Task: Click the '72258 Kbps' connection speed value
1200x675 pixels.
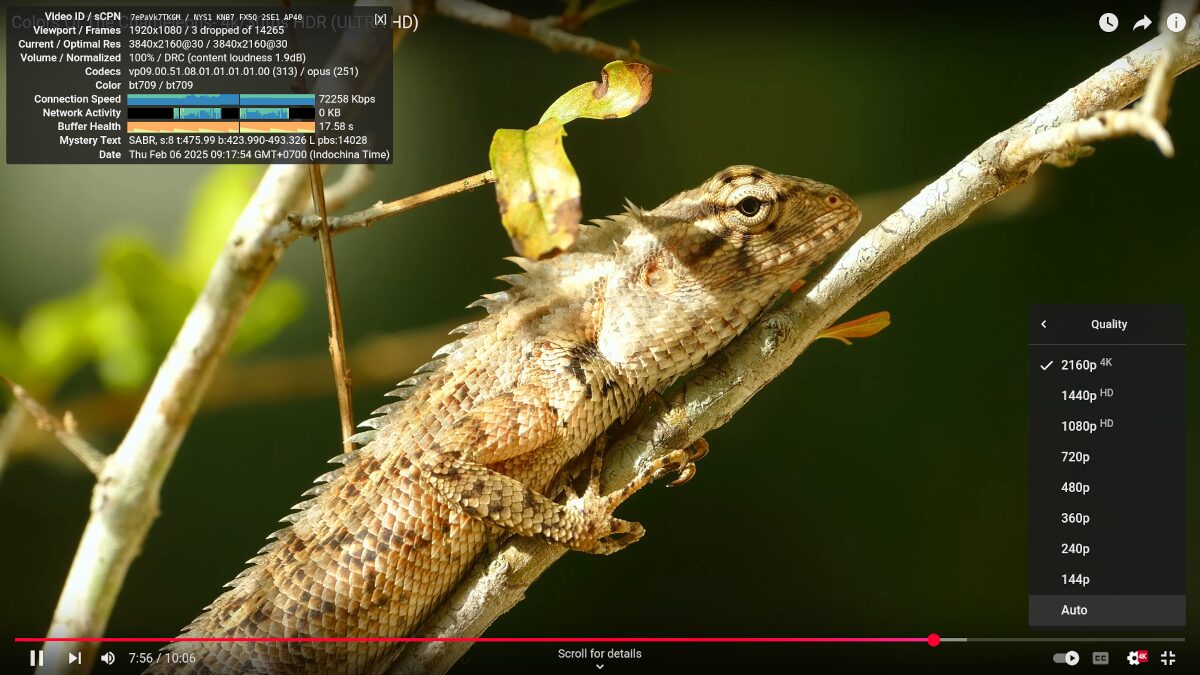Action: coord(347,99)
